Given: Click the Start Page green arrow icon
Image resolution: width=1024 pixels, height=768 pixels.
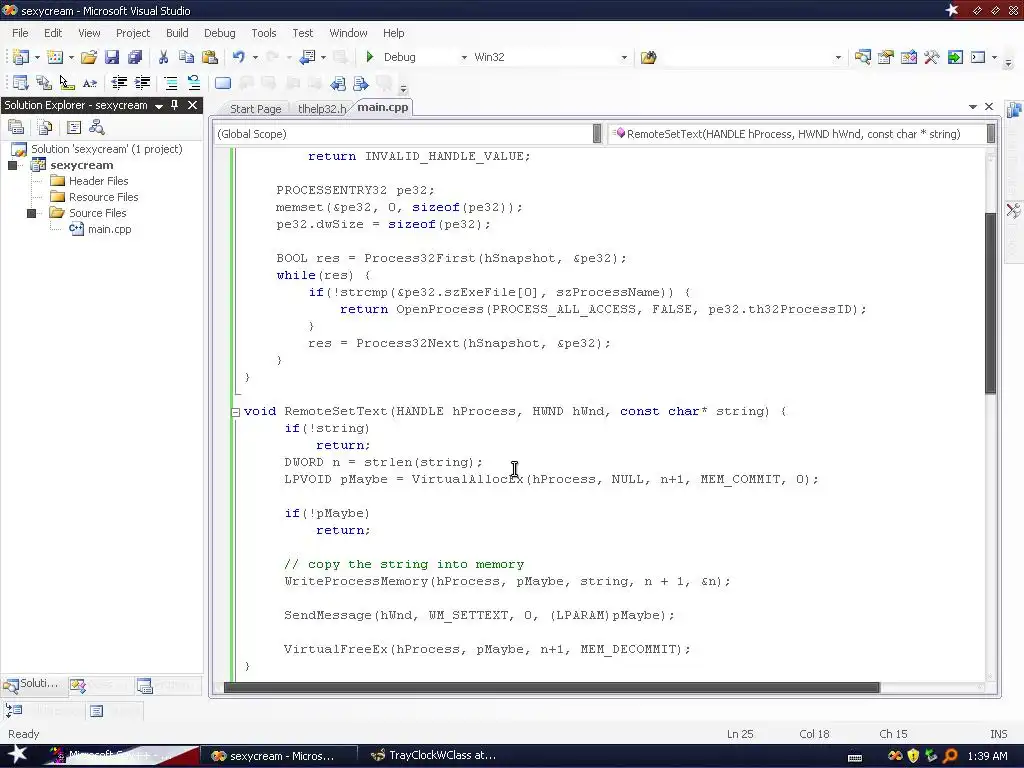Looking at the screenshot, I should click(x=955, y=57).
